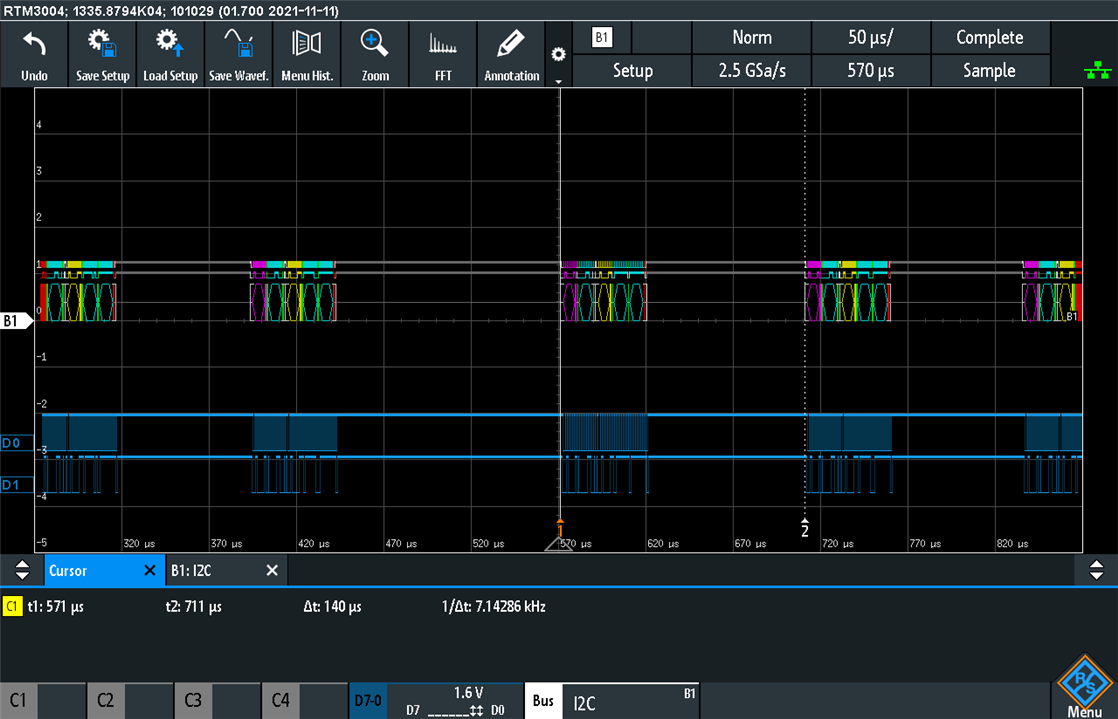1118x719 pixels.
Task: Click the Norm trigger mode field
Action: pyautogui.click(x=752, y=37)
